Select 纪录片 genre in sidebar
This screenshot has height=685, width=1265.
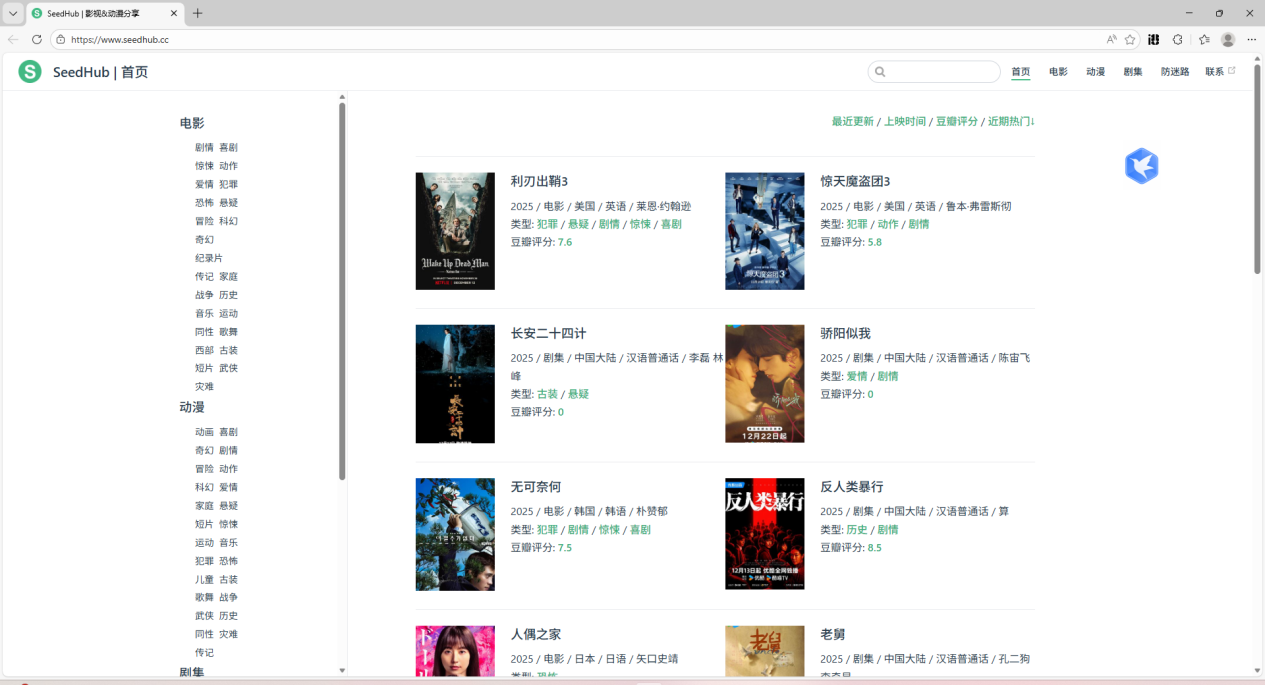point(209,258)
